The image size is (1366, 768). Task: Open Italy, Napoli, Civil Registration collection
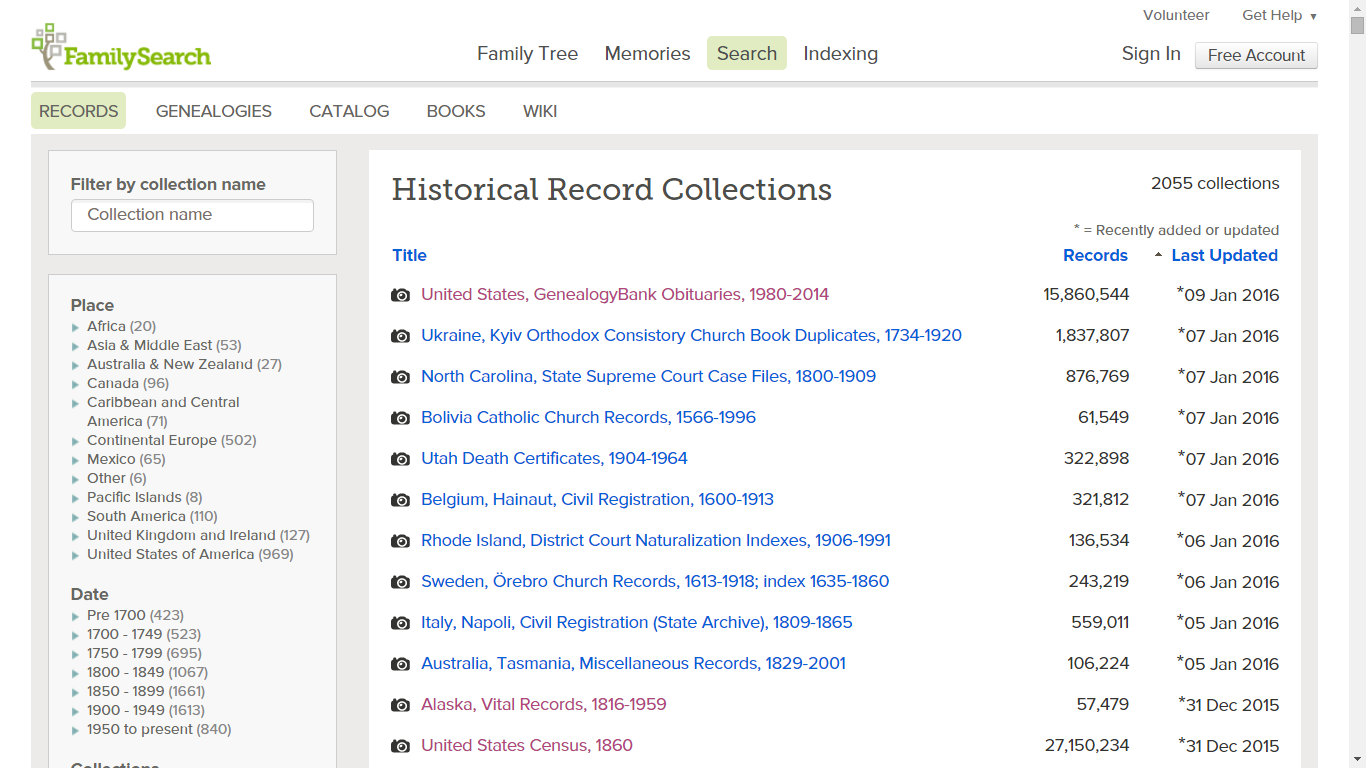(637, 623)
